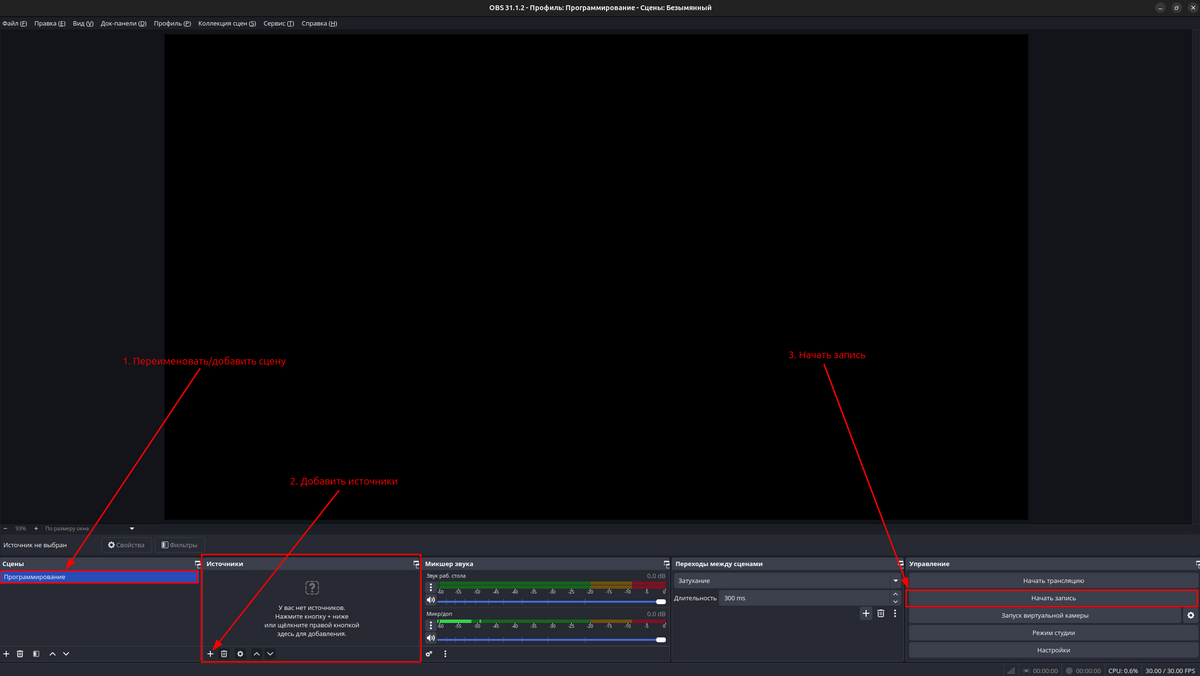Open the Затухание transition dropdown
The image size is (1200, 676).
tap(787, 580)
